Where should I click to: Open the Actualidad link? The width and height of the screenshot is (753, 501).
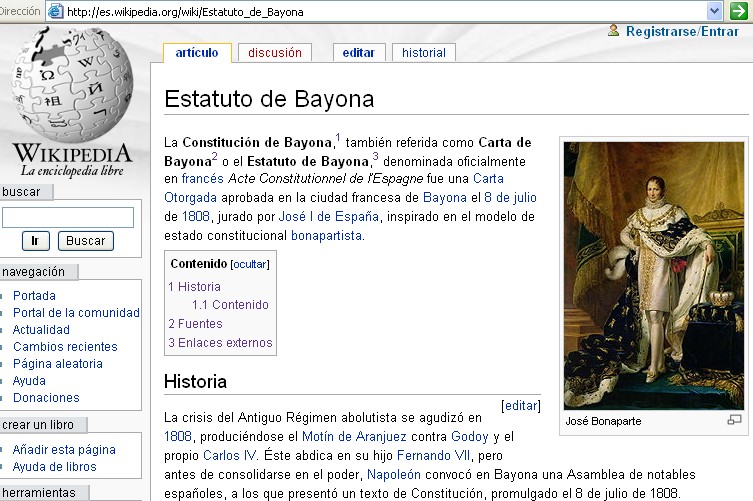click(41, 330)
